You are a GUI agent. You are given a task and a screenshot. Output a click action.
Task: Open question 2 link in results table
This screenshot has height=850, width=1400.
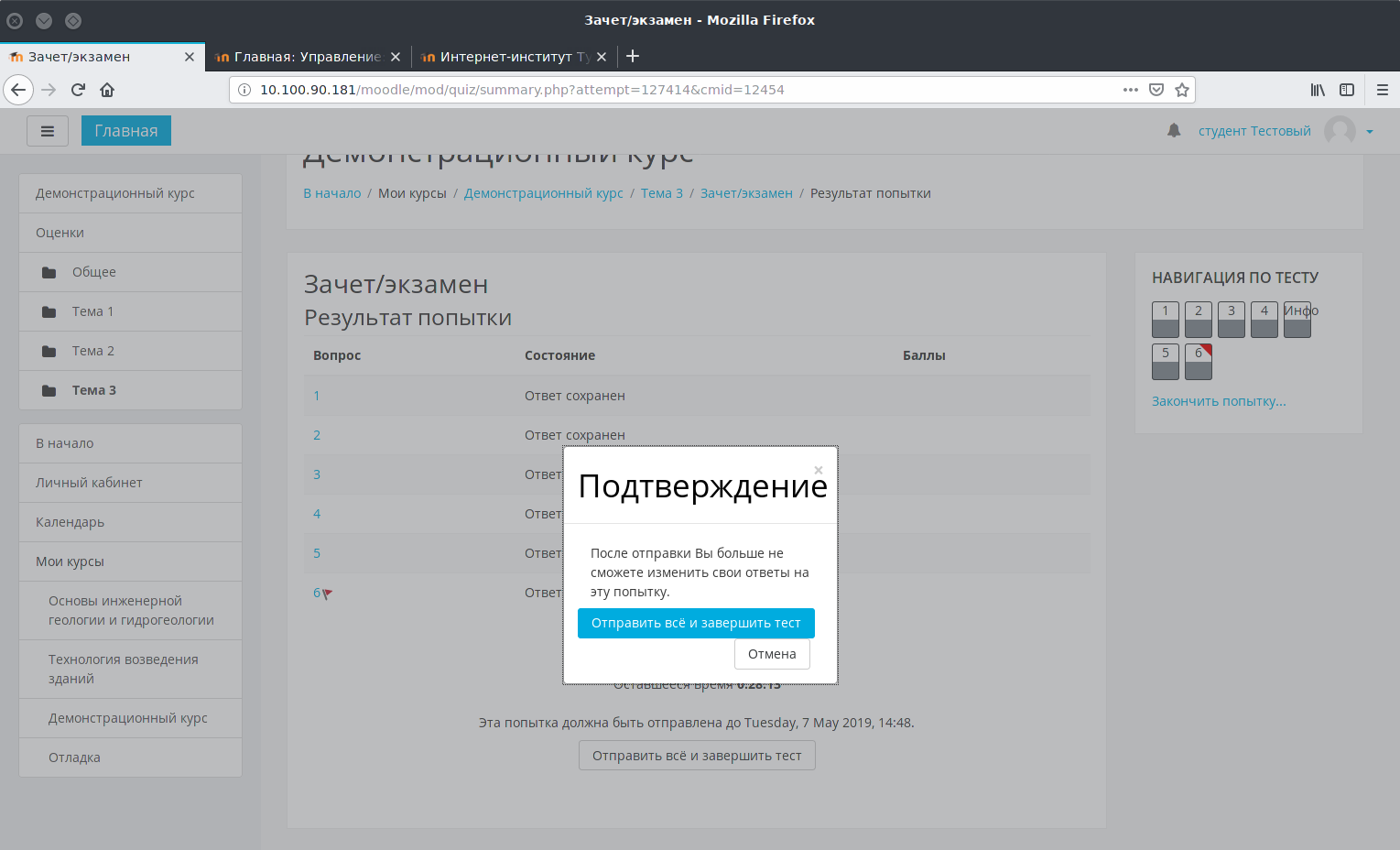tap(317, 435)
